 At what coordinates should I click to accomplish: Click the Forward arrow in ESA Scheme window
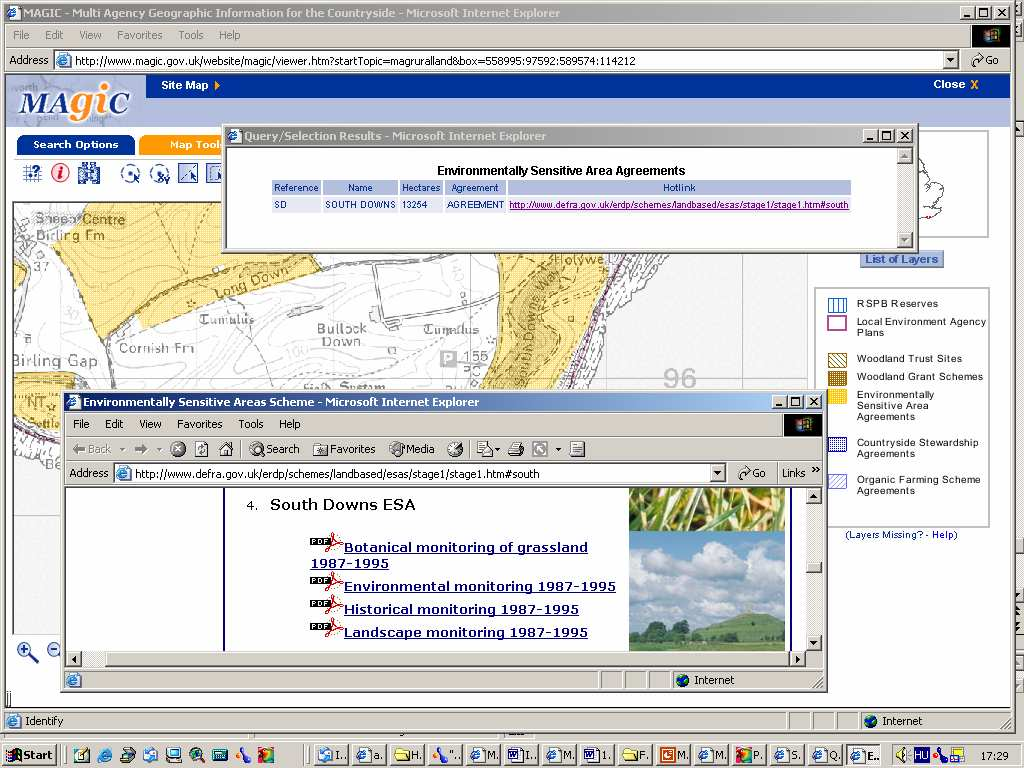pos(141,449)
